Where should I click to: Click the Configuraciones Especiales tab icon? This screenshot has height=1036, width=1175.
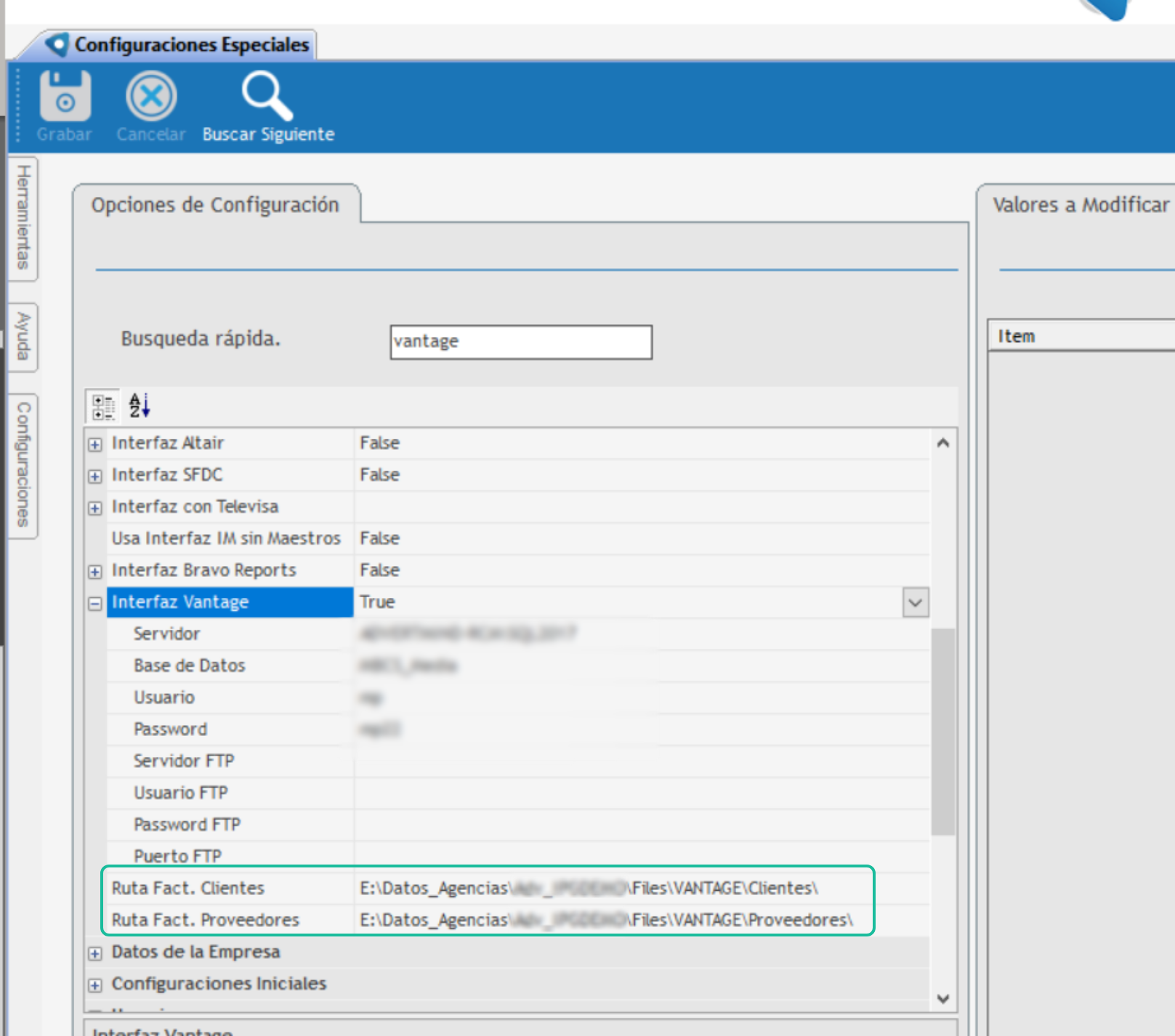pos(57,45)
